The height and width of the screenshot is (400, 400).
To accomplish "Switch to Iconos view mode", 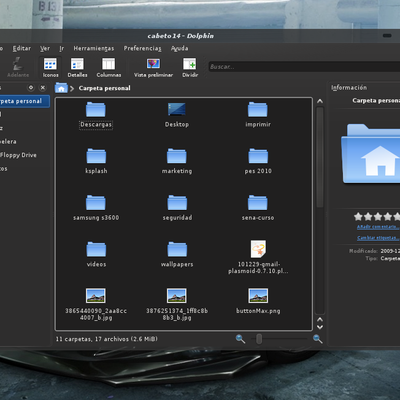I will coord(50,68).
